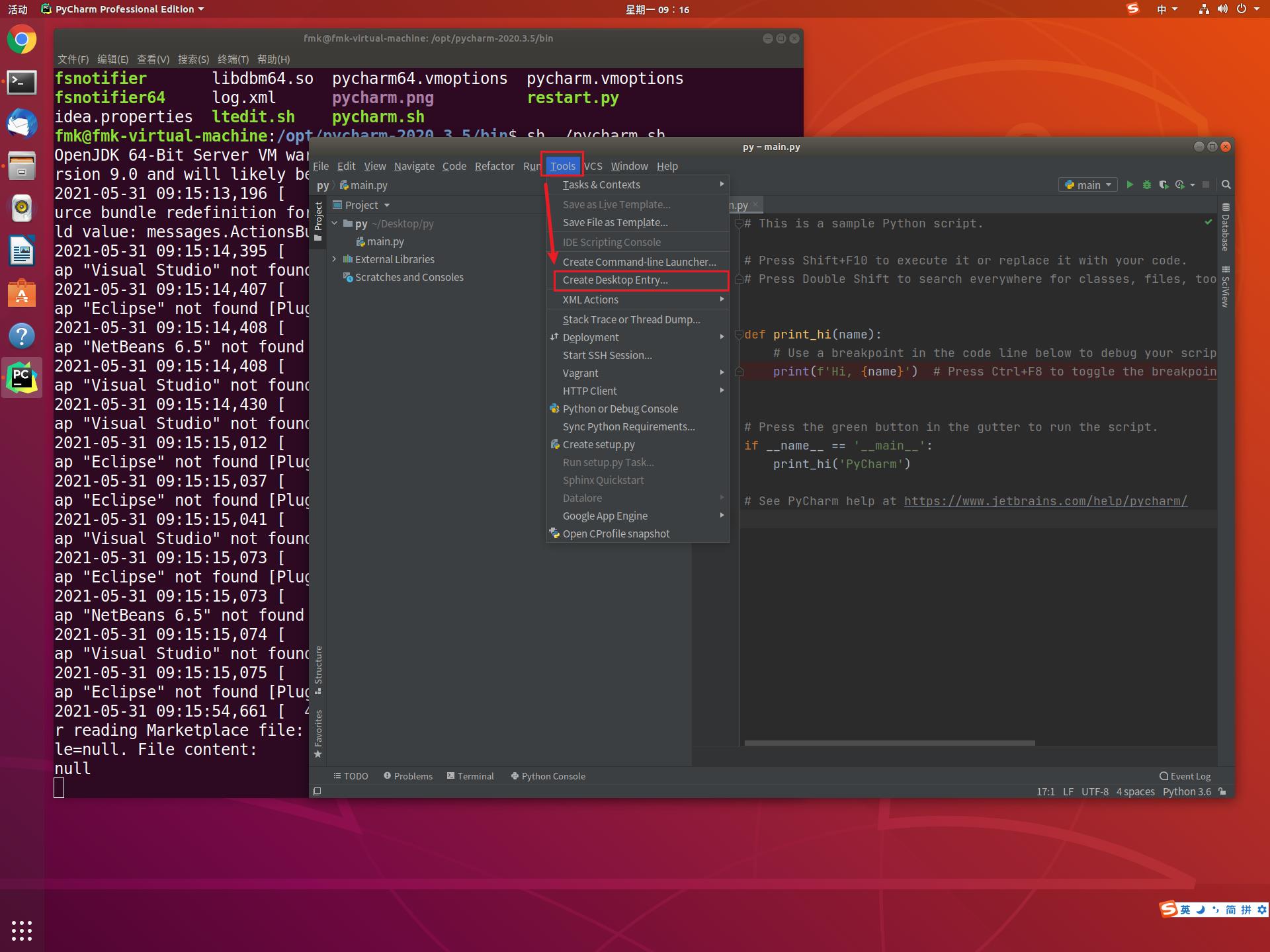Viewport: 1270px width, 952px height.
Task: Expand the py project folder
Action: pyautogui.click(x=334, y=223)
